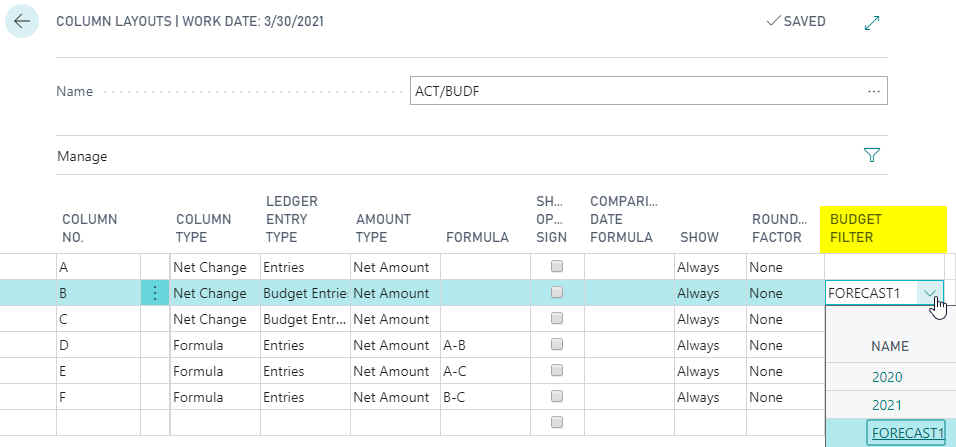The image size is (956, 447).
Task: Select Column No. cell E
Action: click(x=98, y=371)
